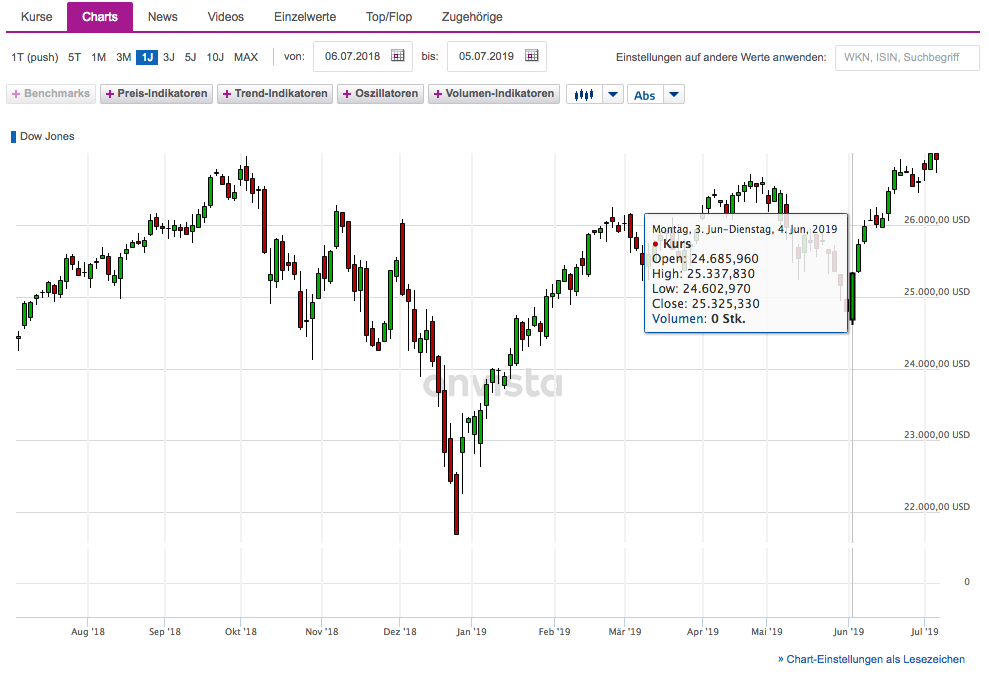Set chart period to 5J
989x675 pixels.
(x=191, y=57)
